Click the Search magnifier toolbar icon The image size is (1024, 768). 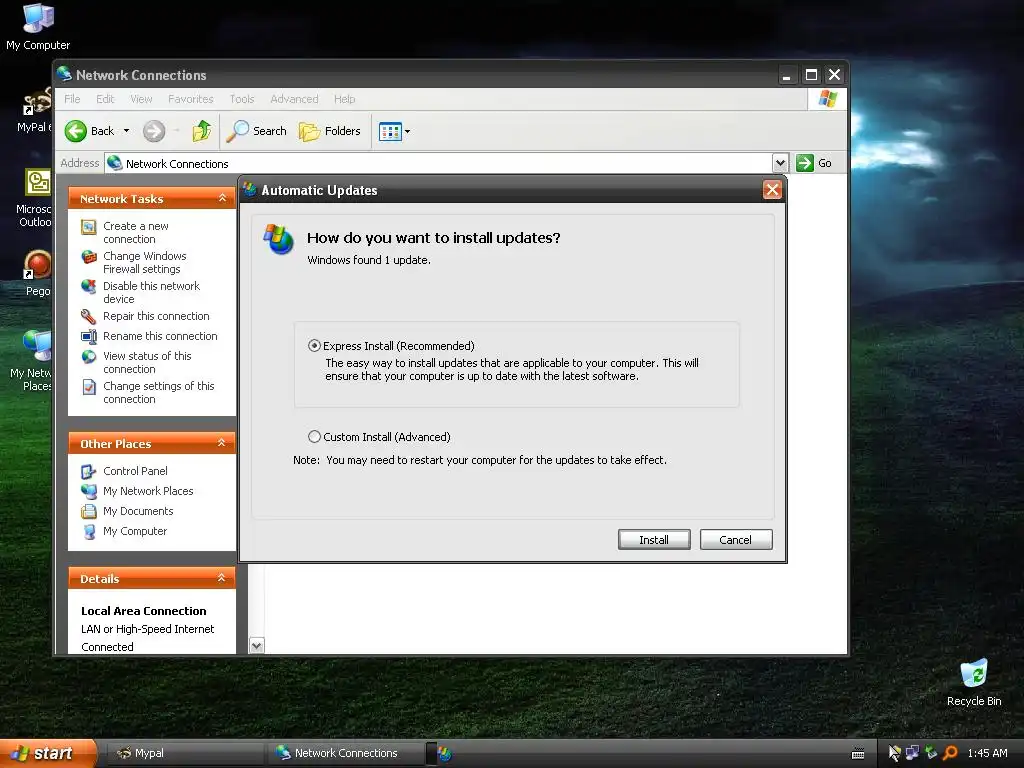238,131
